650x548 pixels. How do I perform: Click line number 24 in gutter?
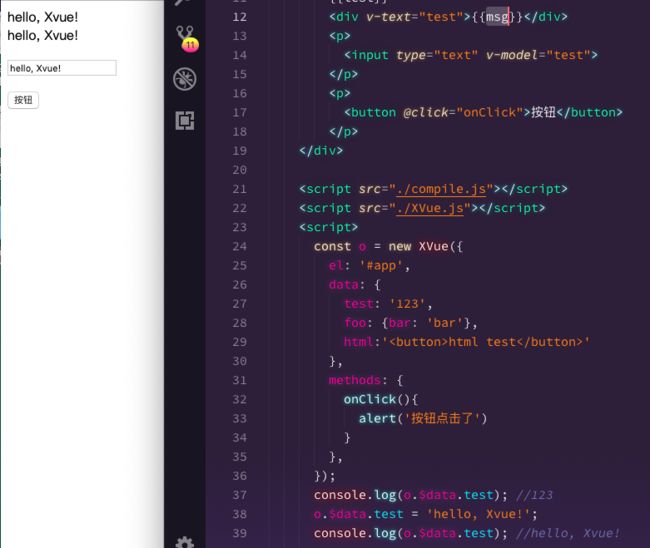pos(240,246)
